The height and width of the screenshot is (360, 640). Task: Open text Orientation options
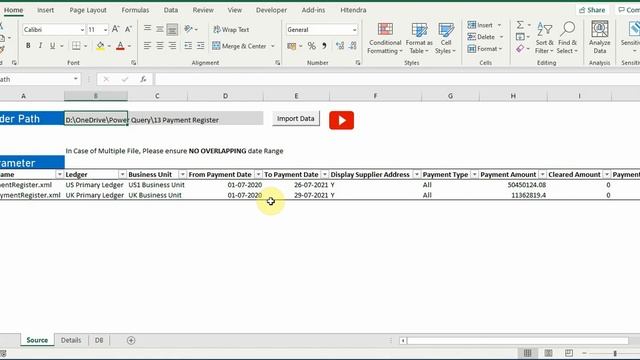(191, 29)
